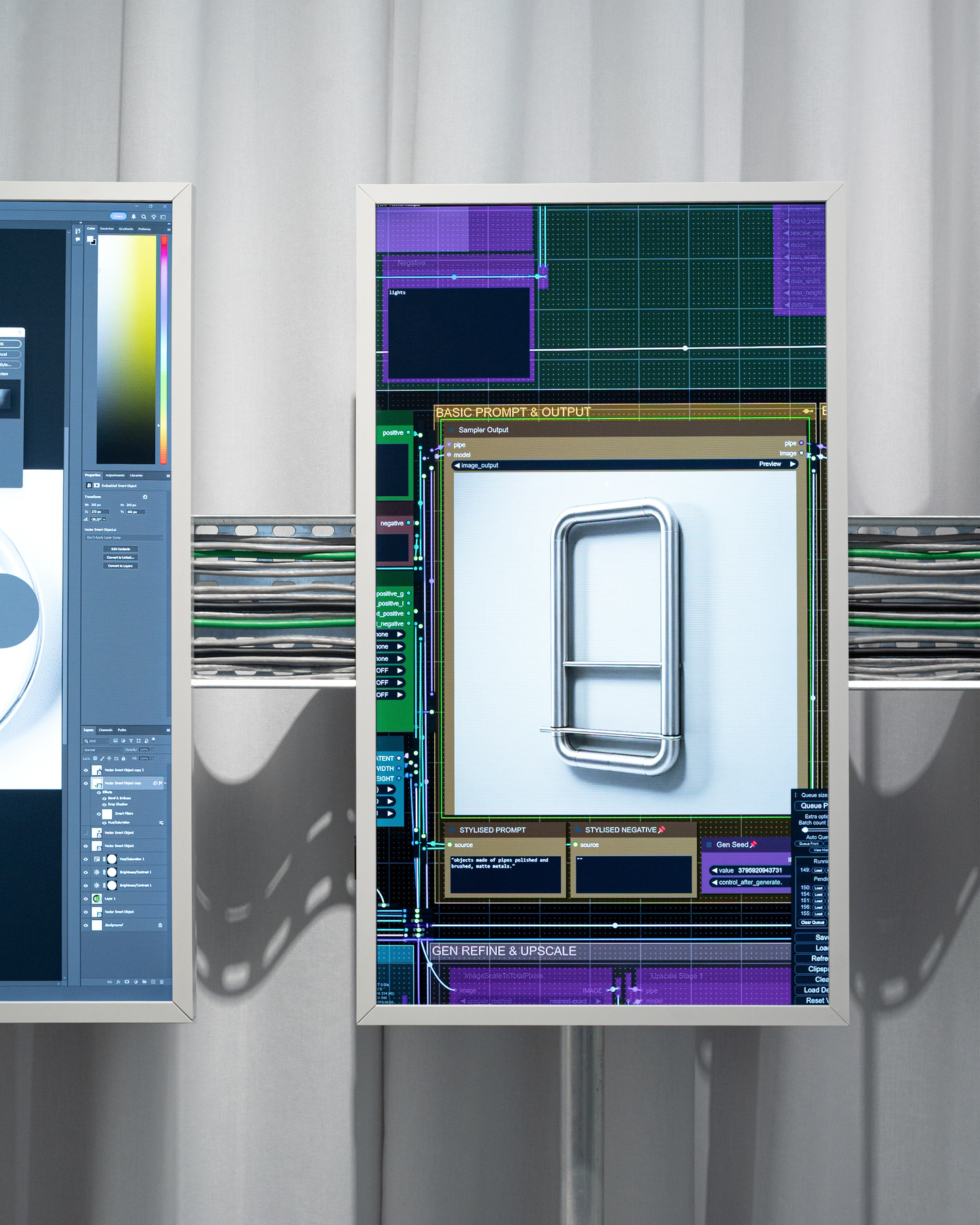The width and height of the screenshot is (980, 1225).
Task: Collapse effects arrow on Vector Smart Object copy
Action: click(x=165, y=783)
